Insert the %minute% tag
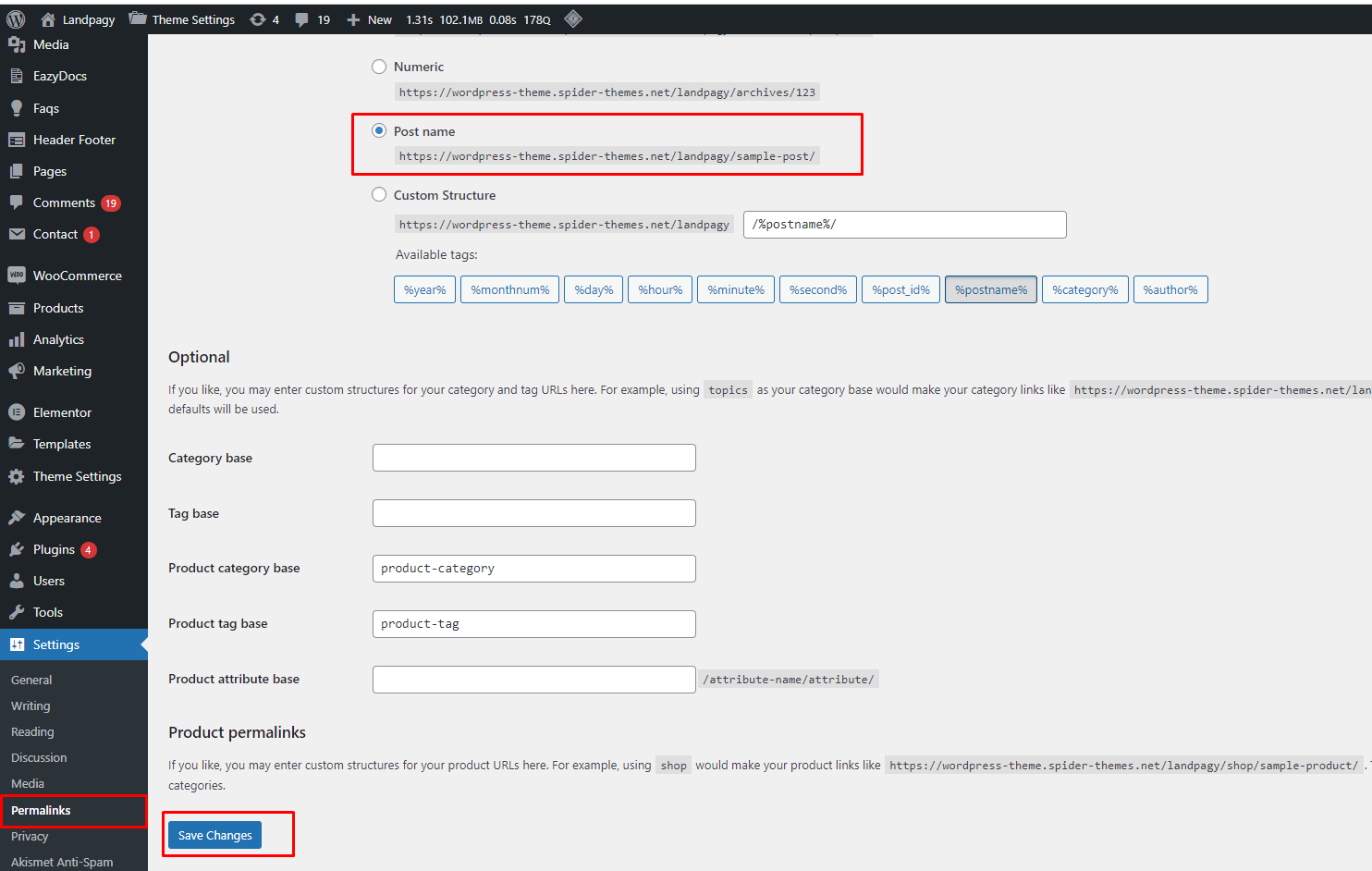This screenshot has height=871, width=1372. pos(736,289)
